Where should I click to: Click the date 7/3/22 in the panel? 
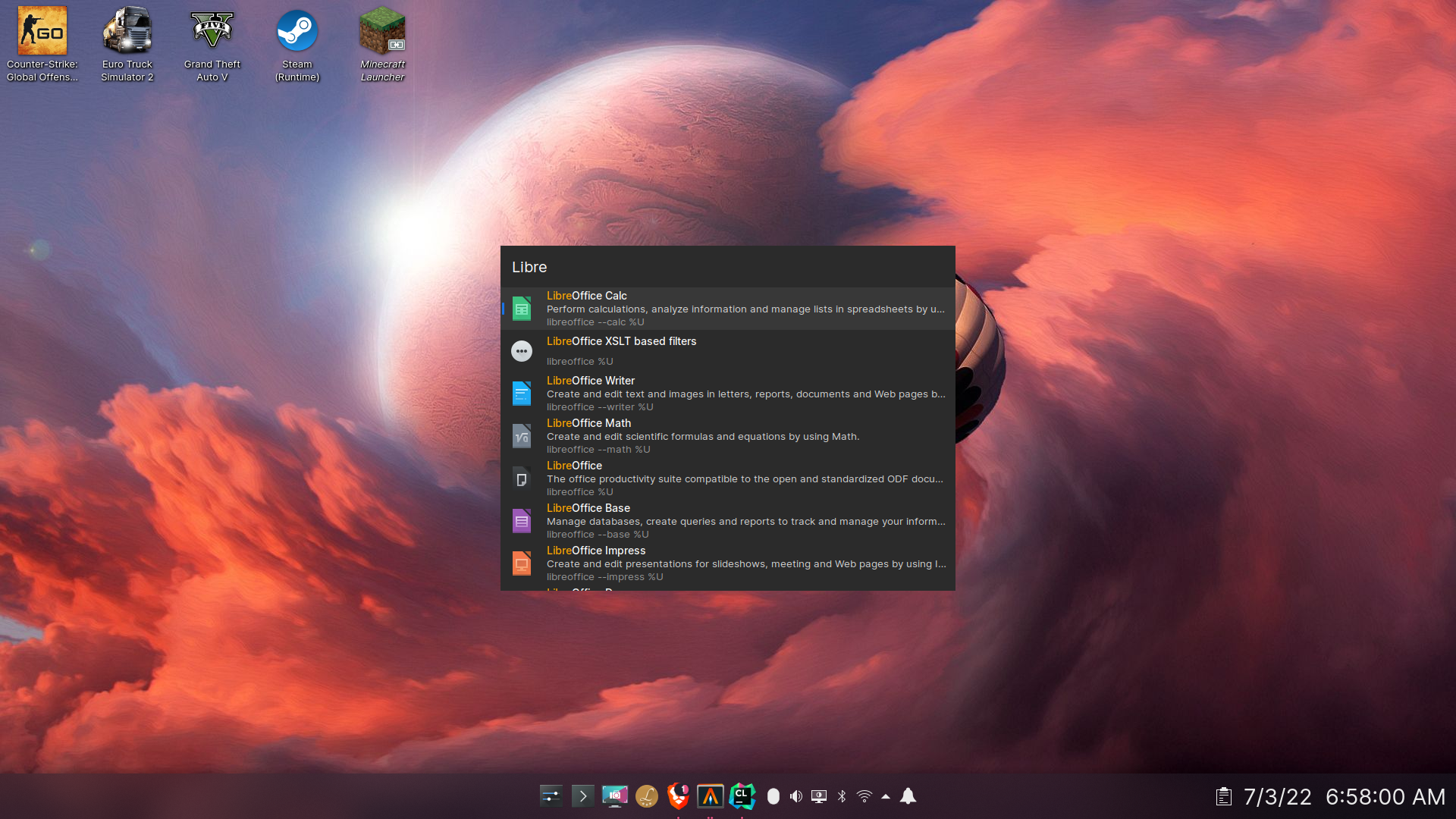1278,797
